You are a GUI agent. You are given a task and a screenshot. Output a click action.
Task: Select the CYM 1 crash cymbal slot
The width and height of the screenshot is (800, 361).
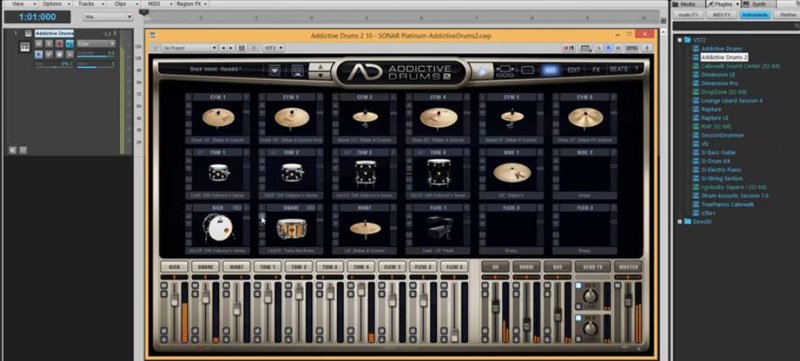(218, 118)
